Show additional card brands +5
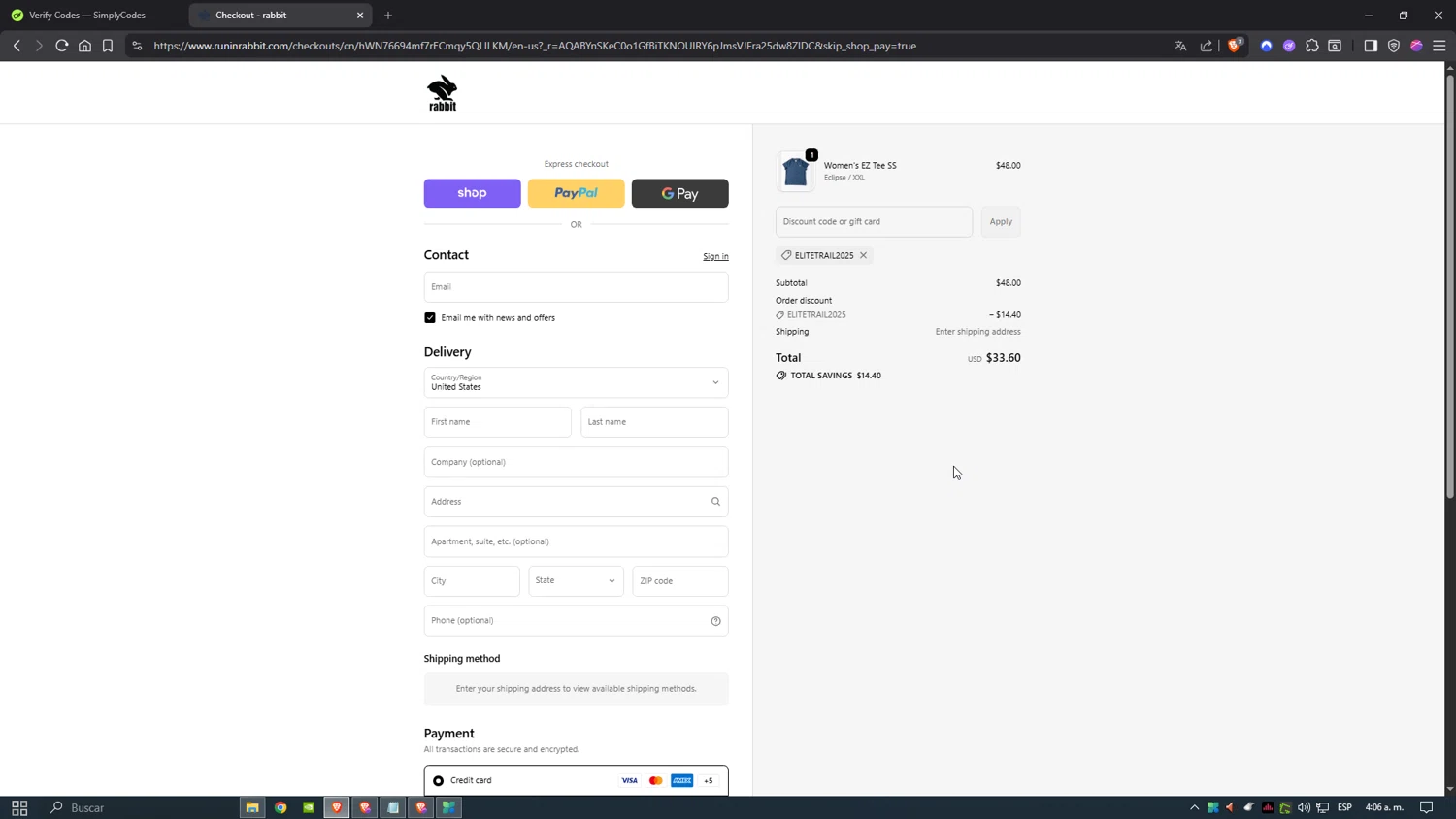Viewport: 1456px width, 819px height. pos(709,781)
